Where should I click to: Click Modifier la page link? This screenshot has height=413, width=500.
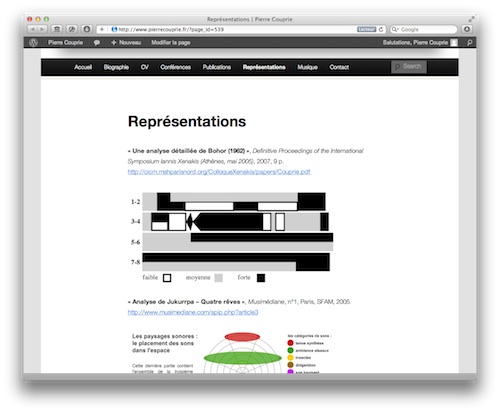[x=171, y=43]
